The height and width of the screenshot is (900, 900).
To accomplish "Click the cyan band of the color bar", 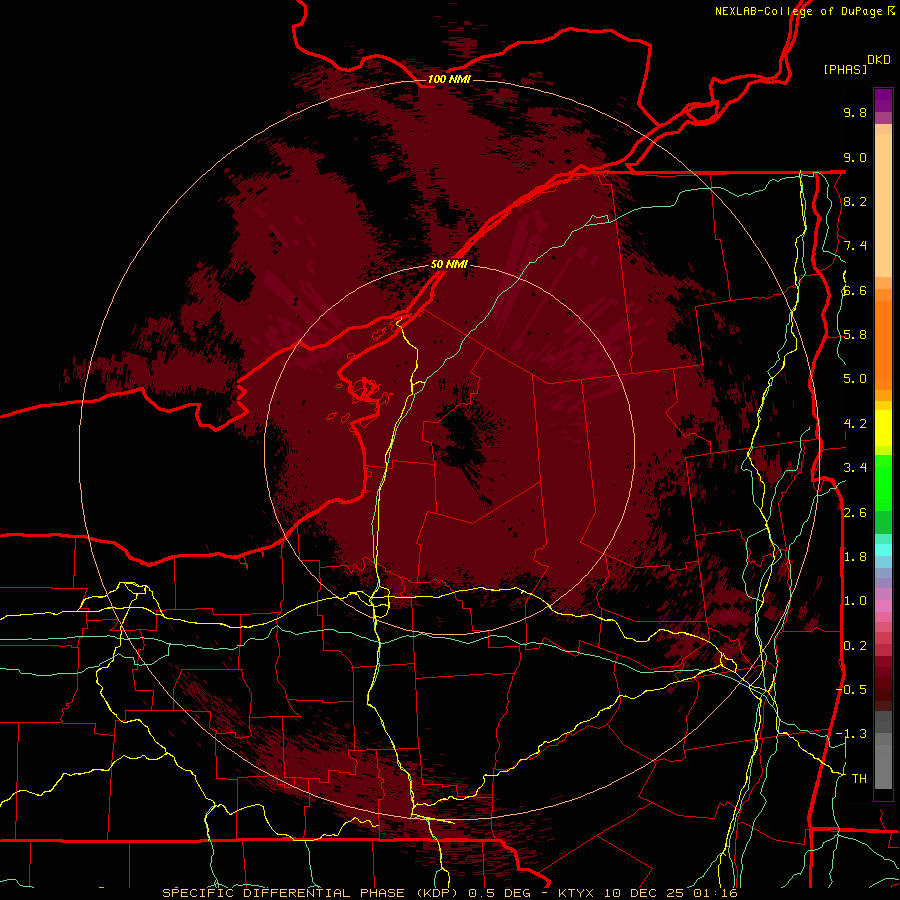I will [883, 550].
